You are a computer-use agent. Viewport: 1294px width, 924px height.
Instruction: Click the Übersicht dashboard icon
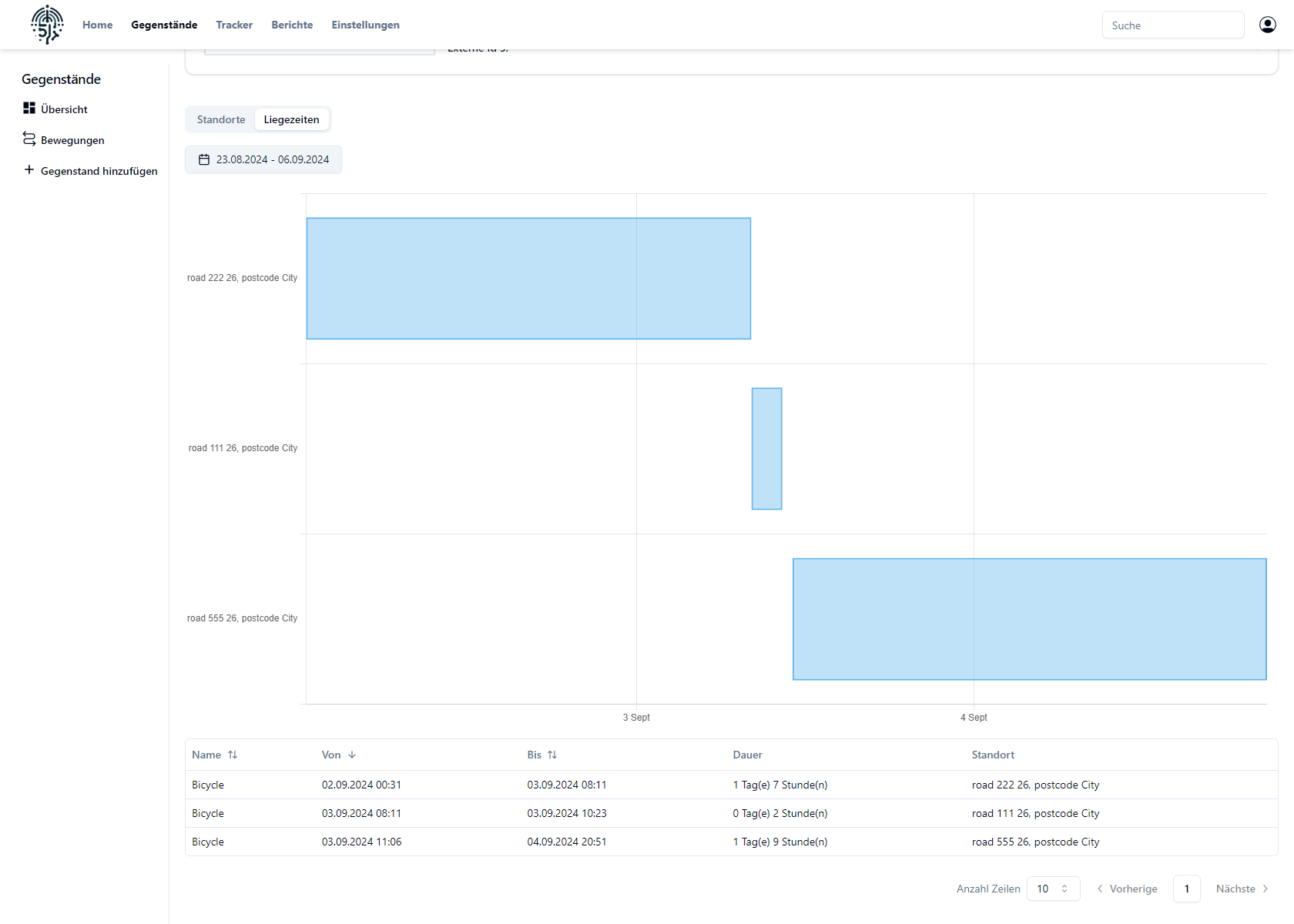click(29, 109)
